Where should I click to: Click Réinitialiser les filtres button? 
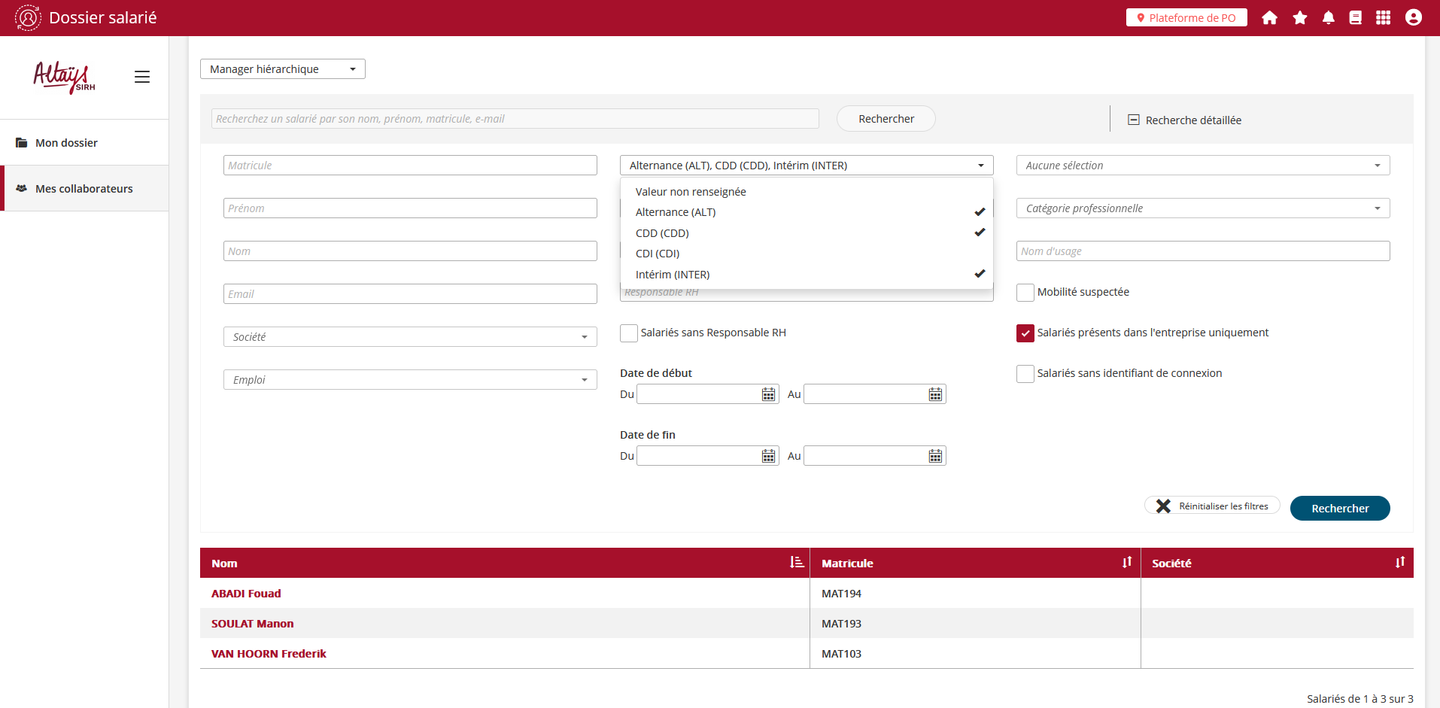tap(1212, 506)
